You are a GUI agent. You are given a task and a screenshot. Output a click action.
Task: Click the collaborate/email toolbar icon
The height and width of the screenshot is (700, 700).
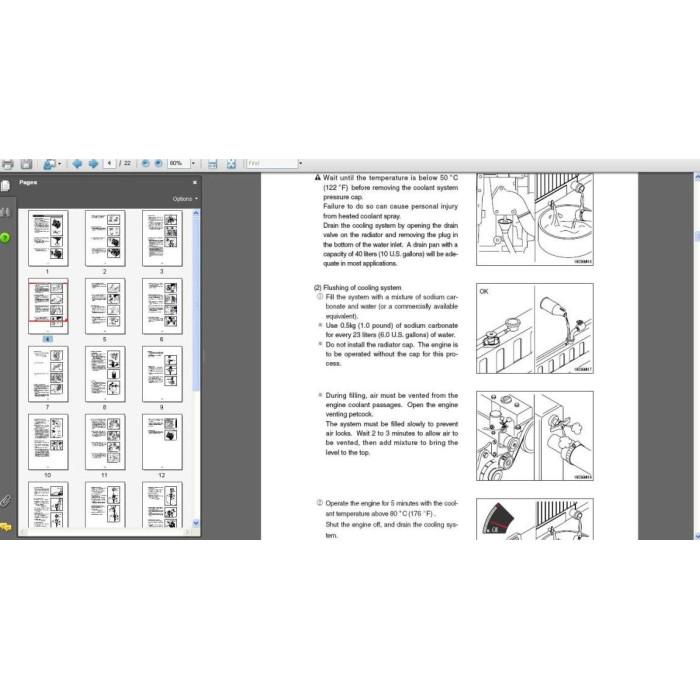[49, 164]
